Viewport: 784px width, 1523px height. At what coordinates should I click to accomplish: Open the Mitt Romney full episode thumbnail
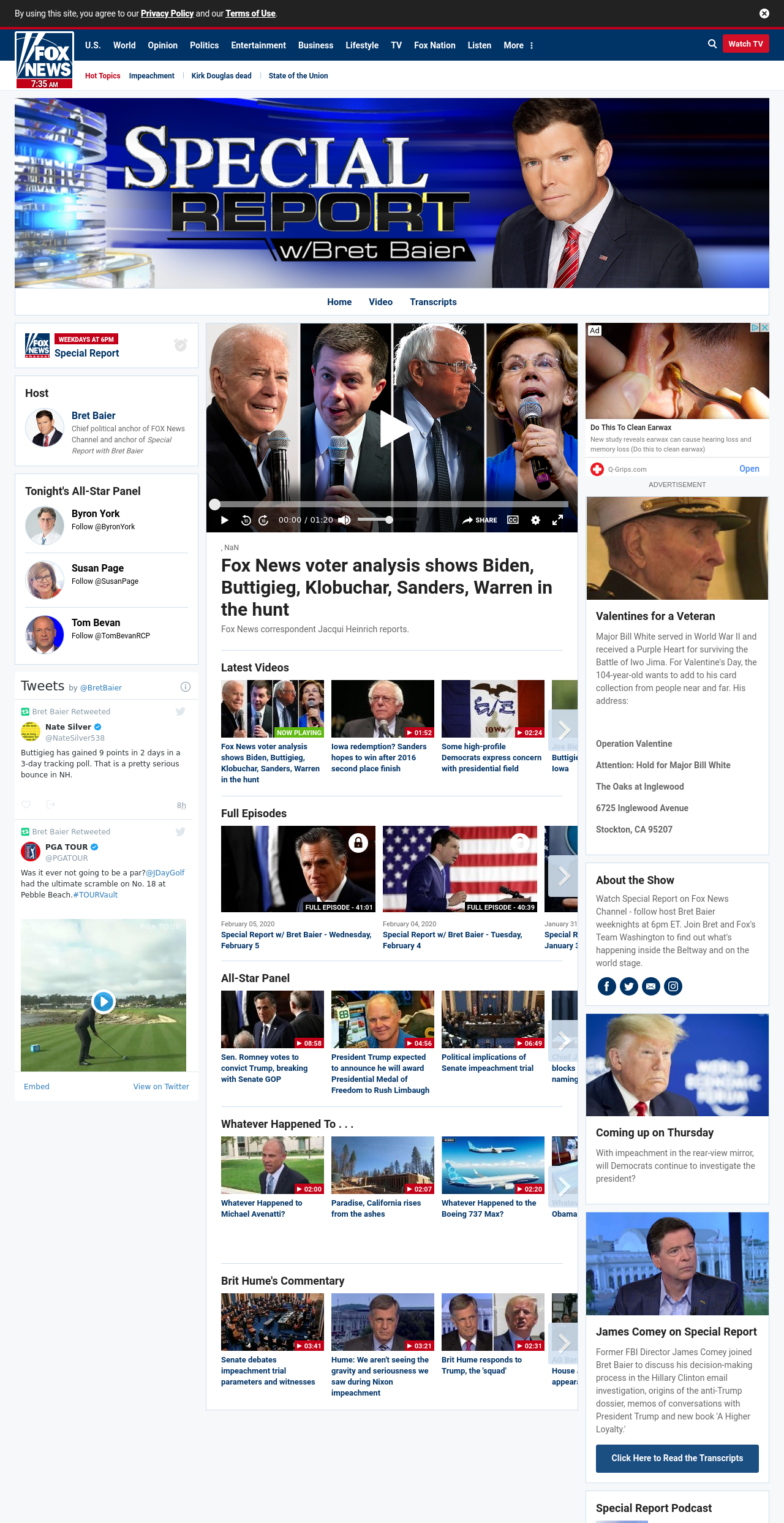[298, 869]
